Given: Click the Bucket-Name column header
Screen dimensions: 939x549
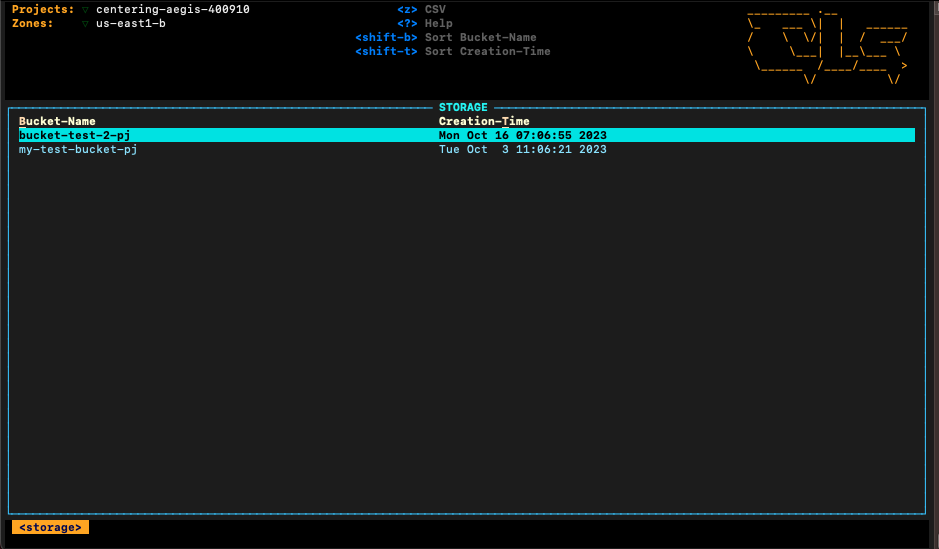Looking at the screenshot, I should click(57, 121).
